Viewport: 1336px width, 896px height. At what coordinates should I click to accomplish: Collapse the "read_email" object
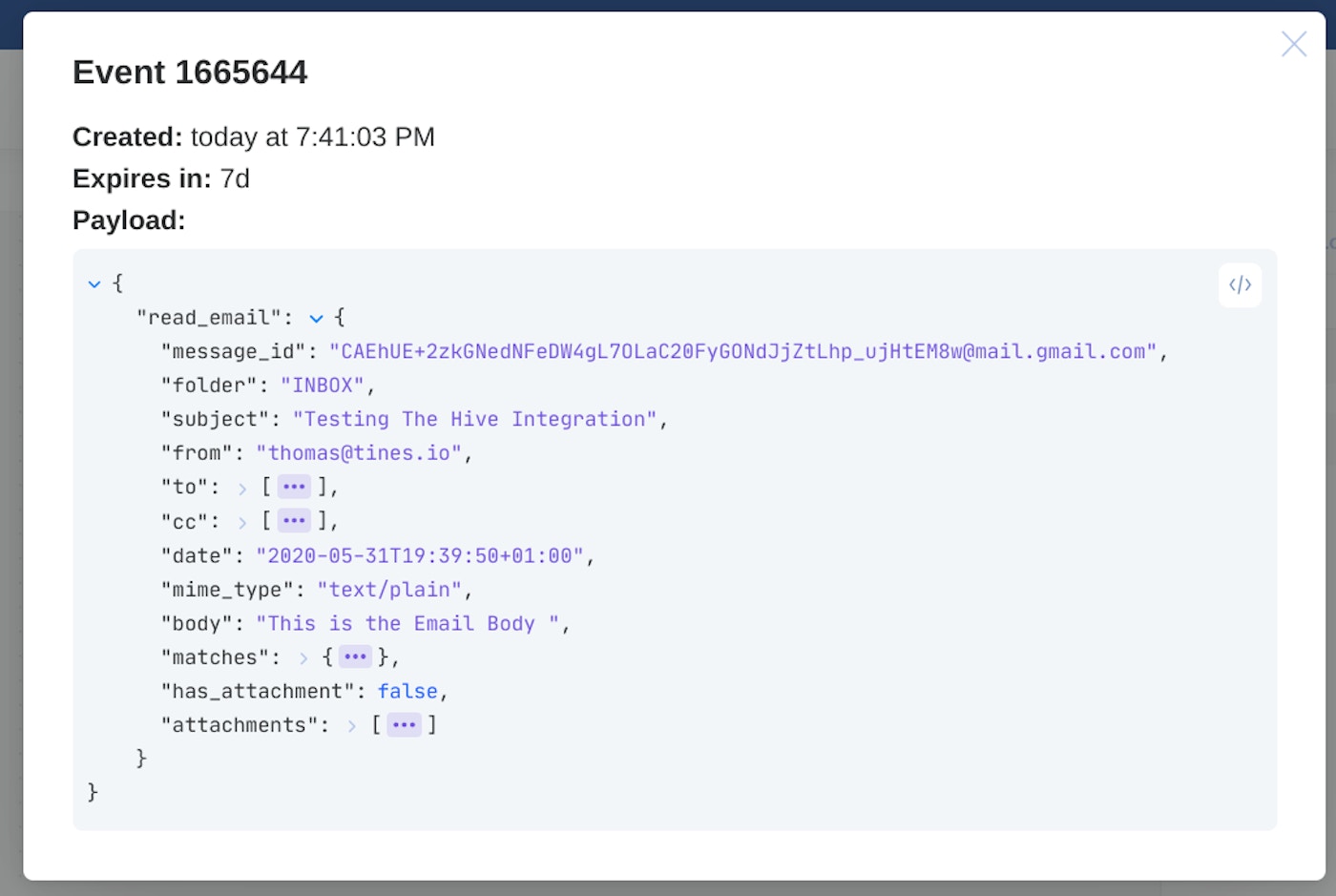point(316,318)
